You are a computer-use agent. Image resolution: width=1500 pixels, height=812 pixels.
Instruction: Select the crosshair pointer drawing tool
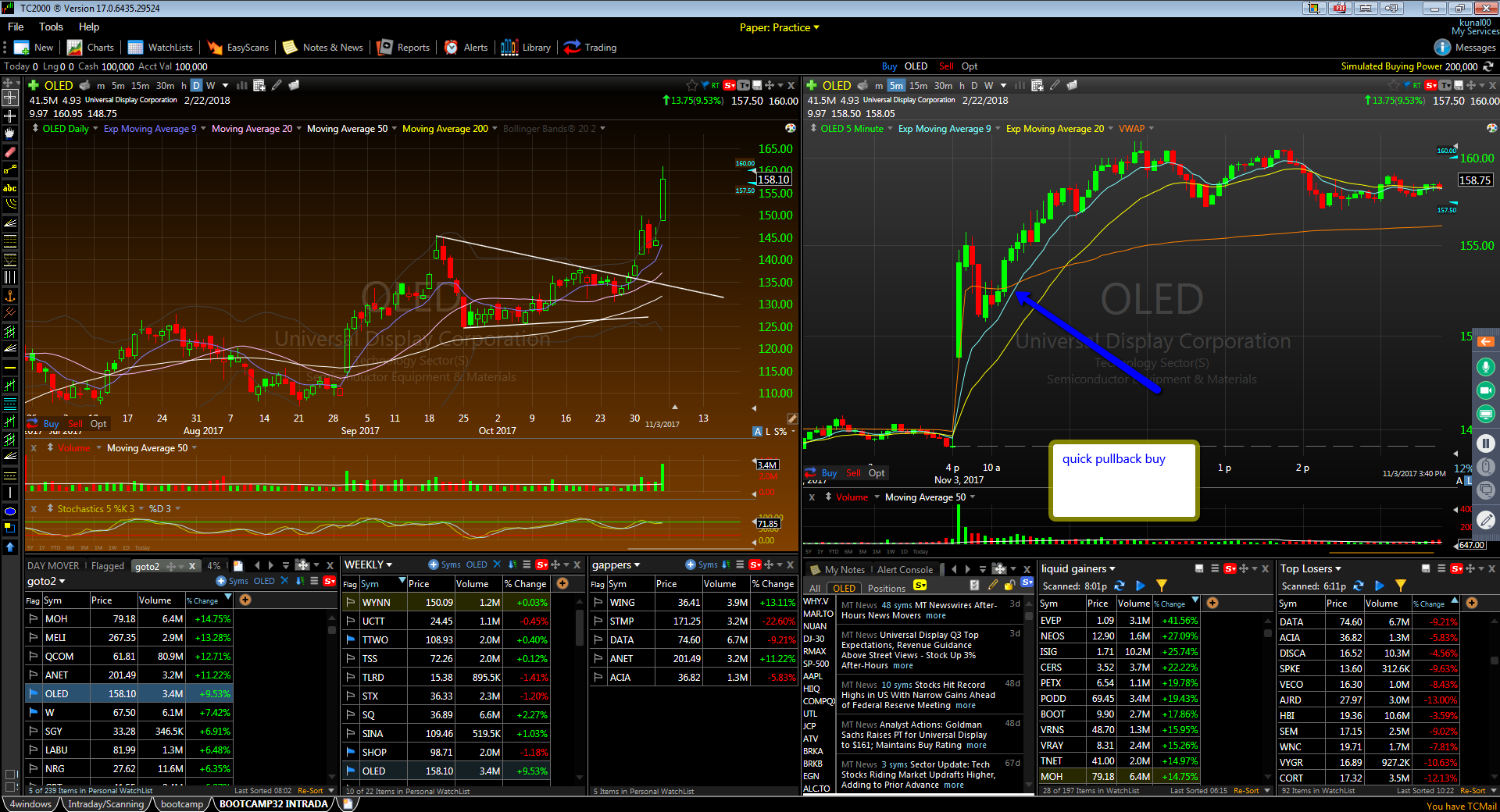[x=10, y=98]
